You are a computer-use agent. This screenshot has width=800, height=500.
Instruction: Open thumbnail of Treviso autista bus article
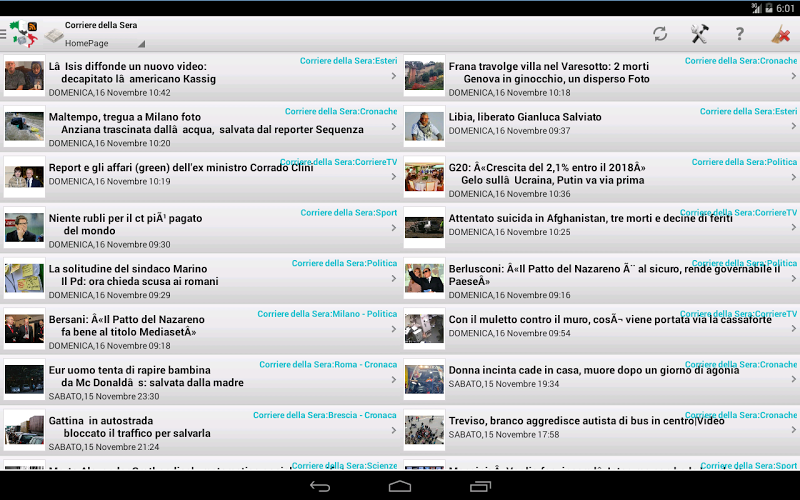(x=424, y=429)
